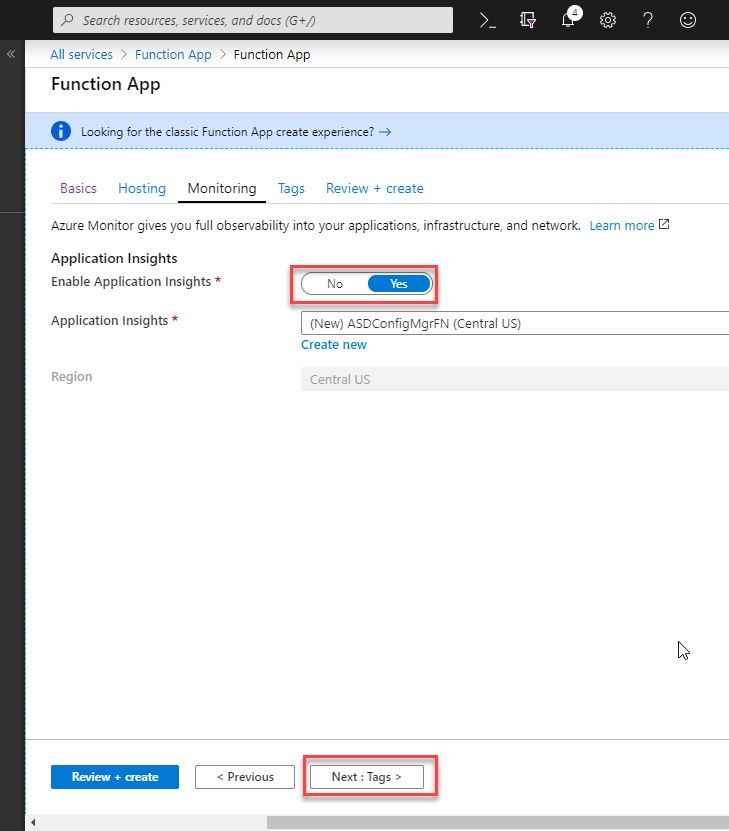
Task: Click the blue info icon in banner
Action: tap(61, 131)
